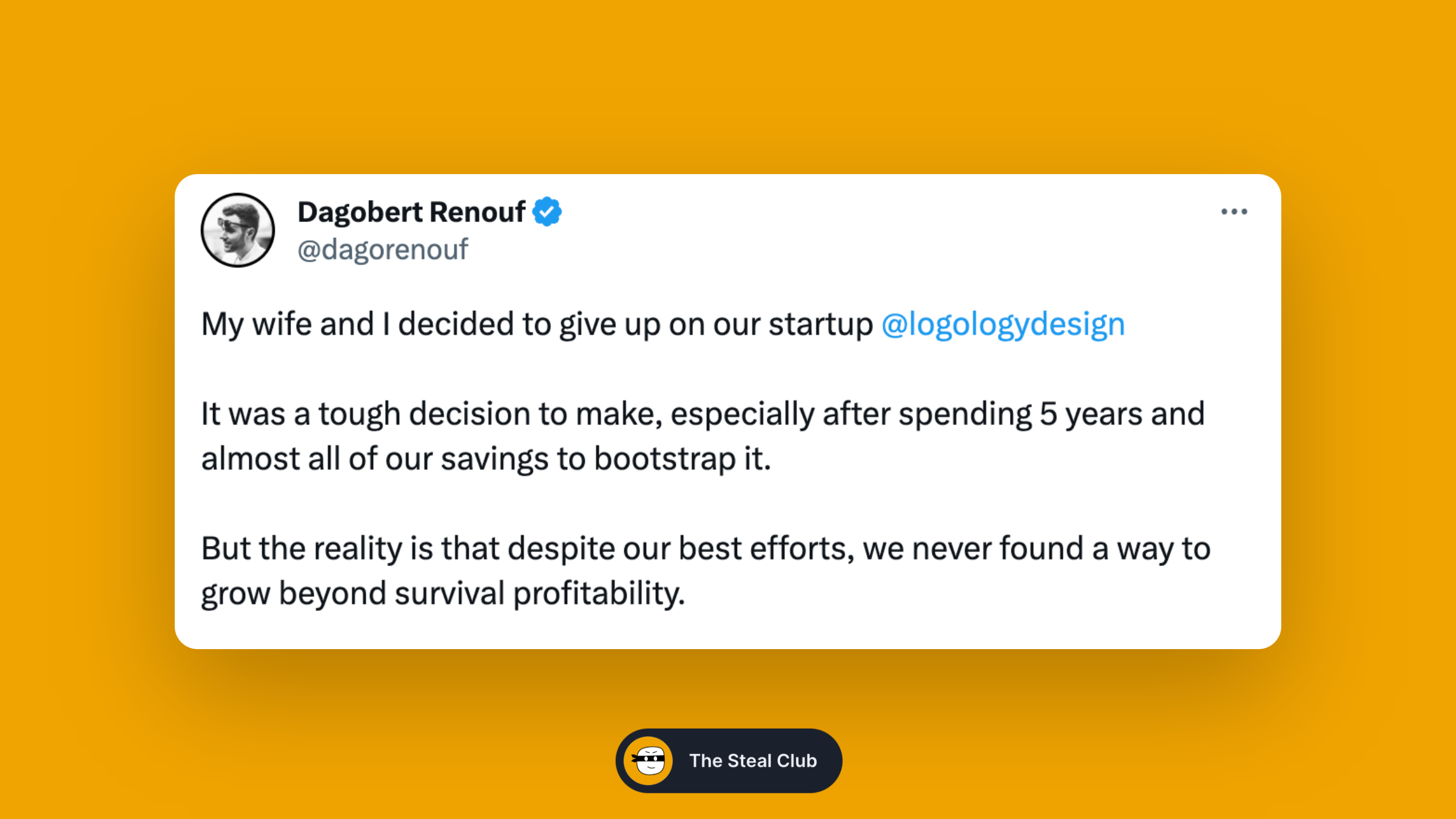Click the word 'profitability' in the tweet
Image resolution: width=1456 pixels, height=819 pixels.
(598, 595)
